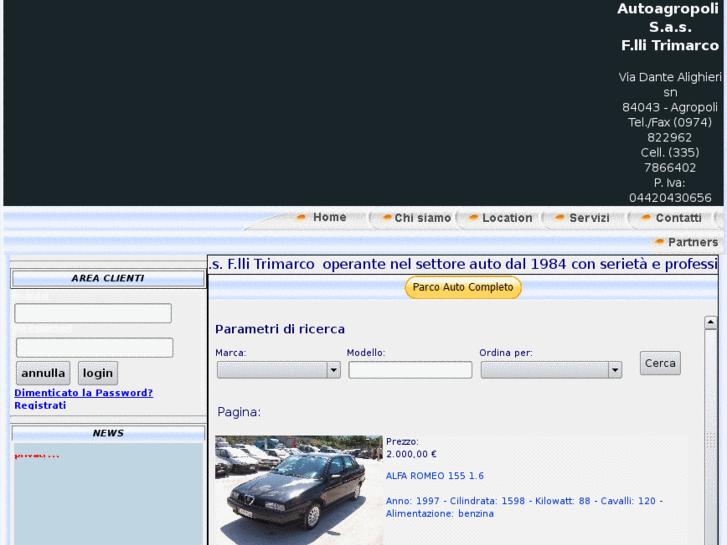Go to the Chi siamo page
Viewport: 727px width, 545px height.
pyautogui.click(x=422, y=218)
